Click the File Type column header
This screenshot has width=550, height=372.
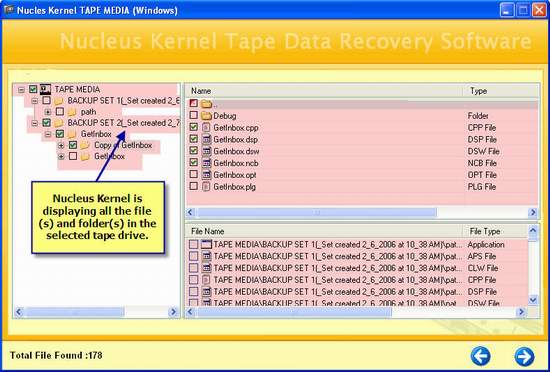pos(495,231)
